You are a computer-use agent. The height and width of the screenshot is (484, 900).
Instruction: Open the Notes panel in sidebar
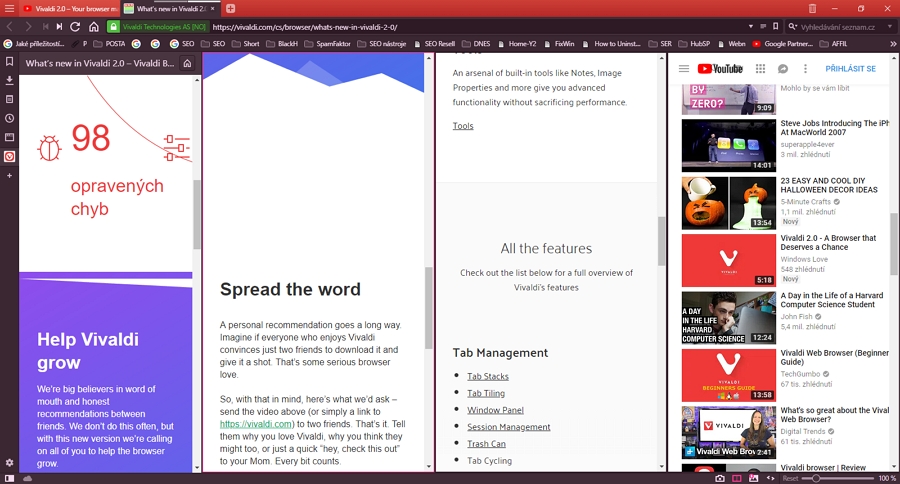pos(9,99)
